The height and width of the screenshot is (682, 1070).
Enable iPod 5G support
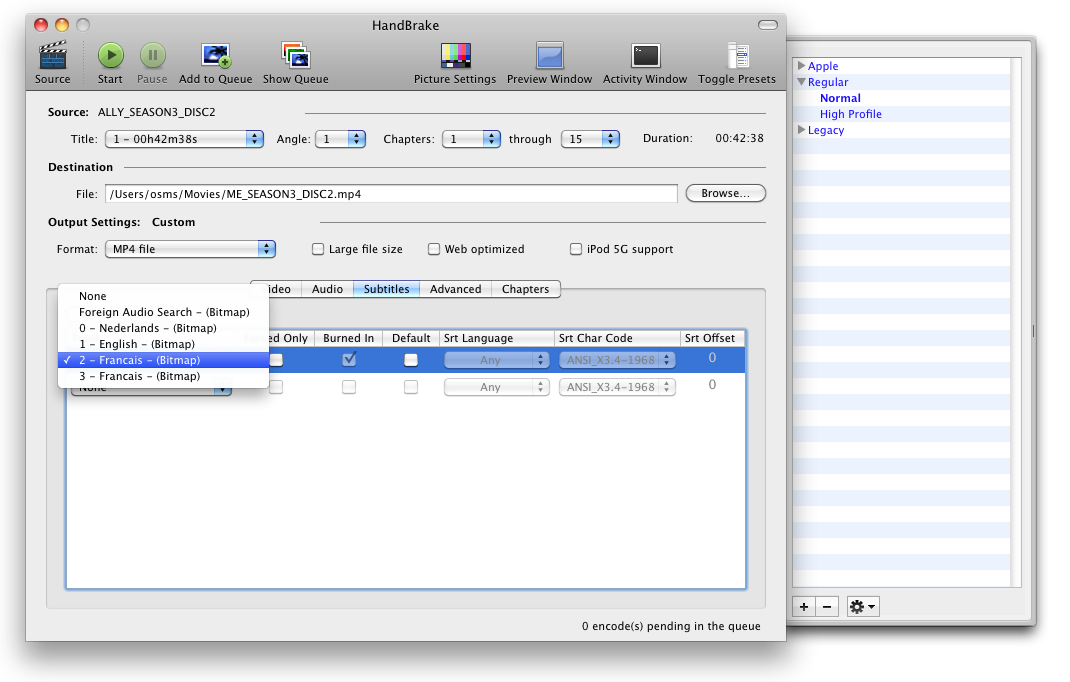pos(576,249)
